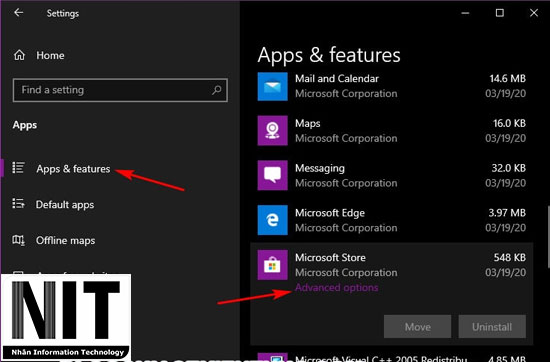Click the Microsoft Store app icon

(x=273, y=265)
